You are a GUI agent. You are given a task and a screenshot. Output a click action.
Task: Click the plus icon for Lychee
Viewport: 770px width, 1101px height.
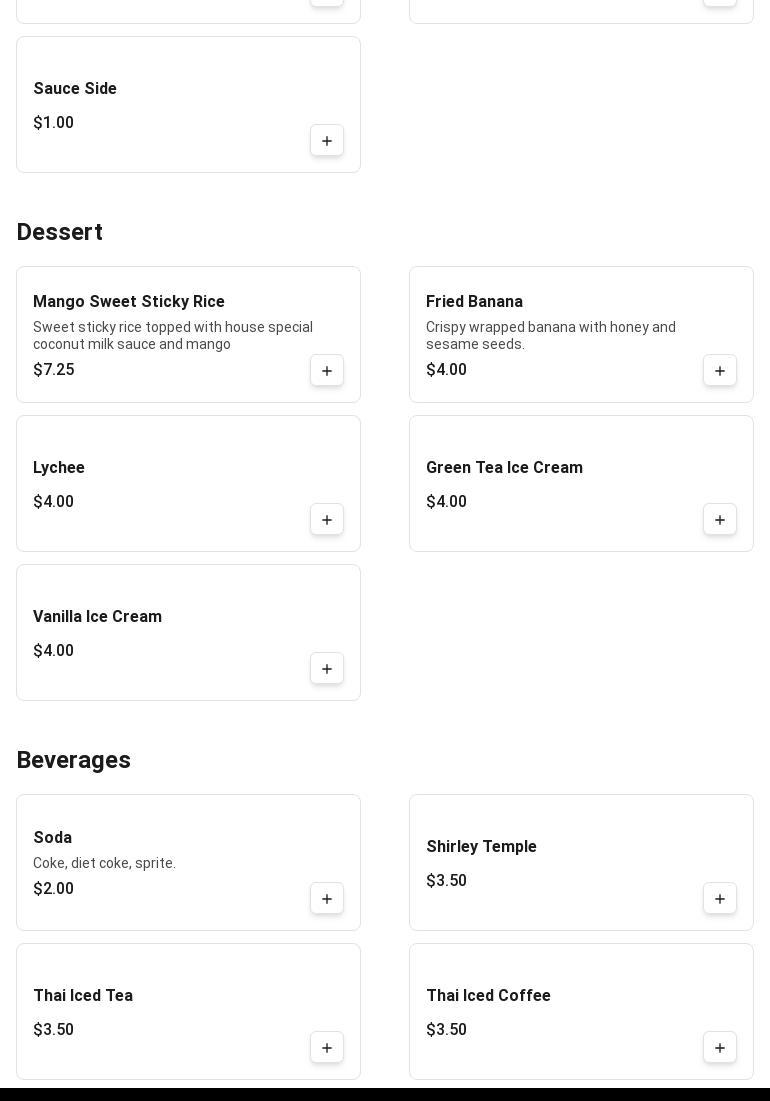pos(327,520)
